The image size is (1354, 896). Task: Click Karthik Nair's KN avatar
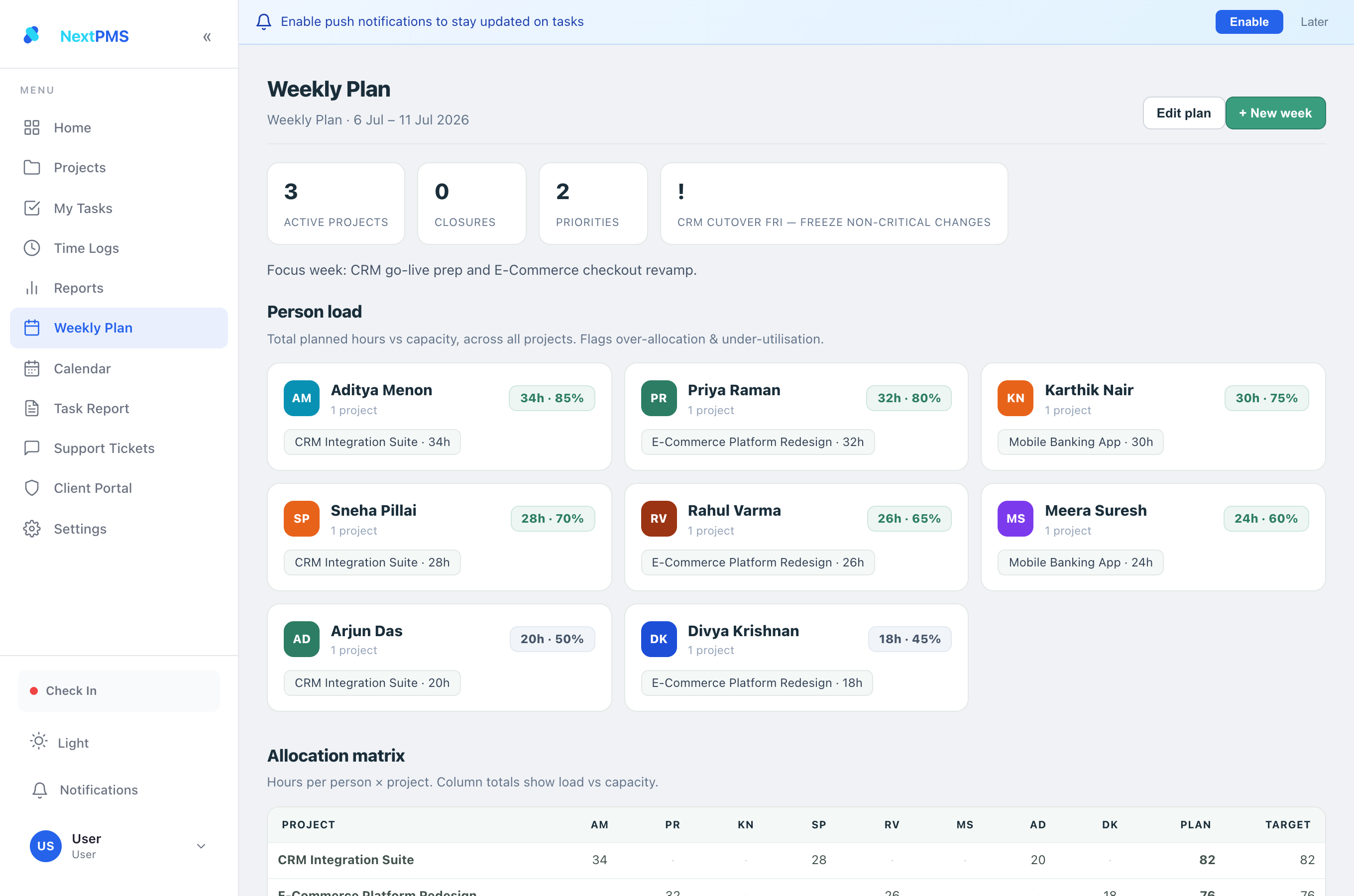point(1015,398)
